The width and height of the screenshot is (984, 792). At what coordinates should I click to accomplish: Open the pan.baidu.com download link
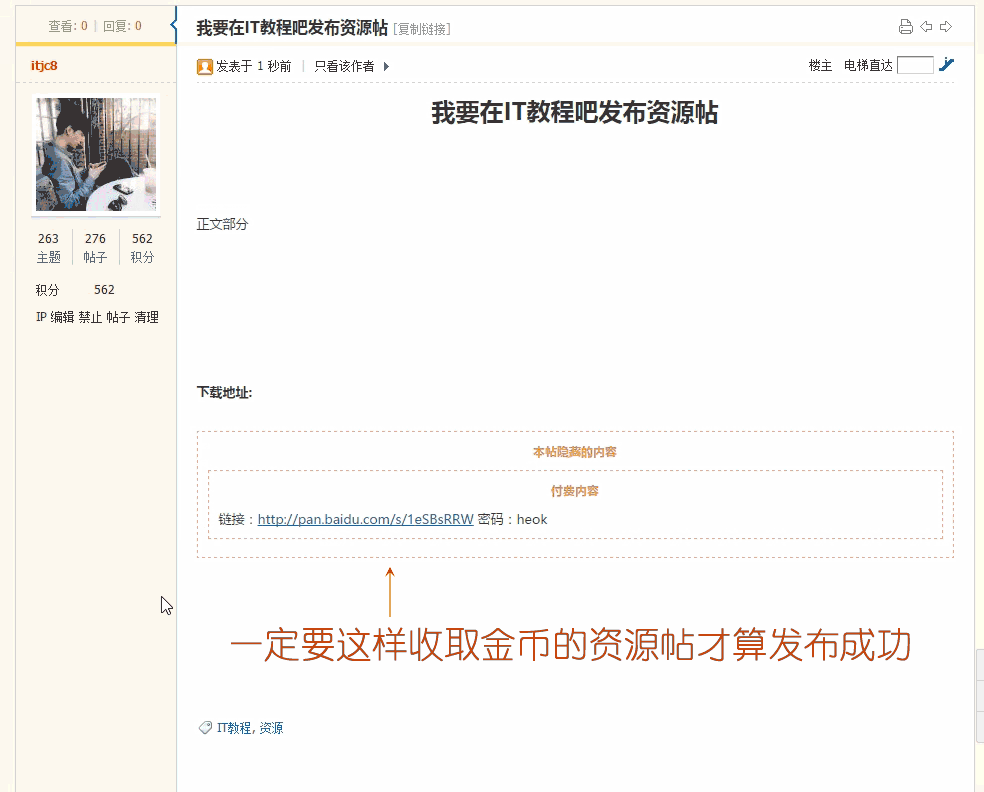click(x=365, y=520)
